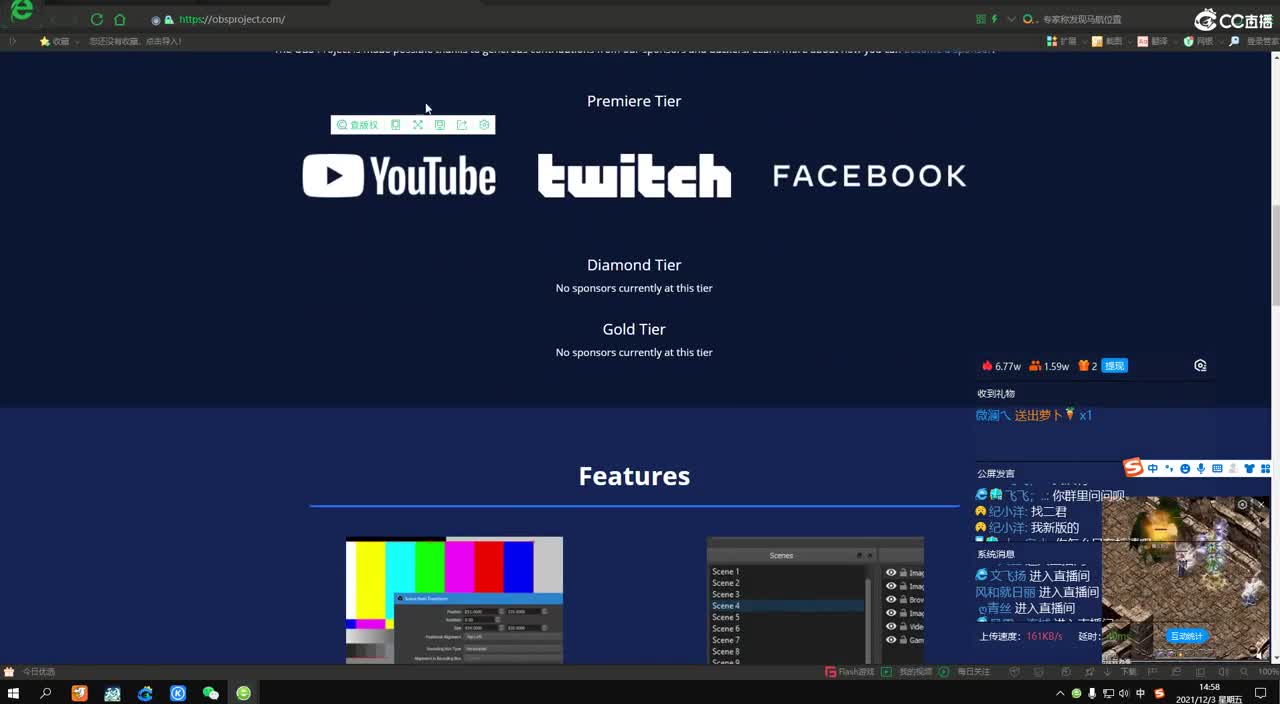Click the game video preview thumbnail
Image resolution: width=1280 pixels, height=704 pixels.
tap(1186, 578)
